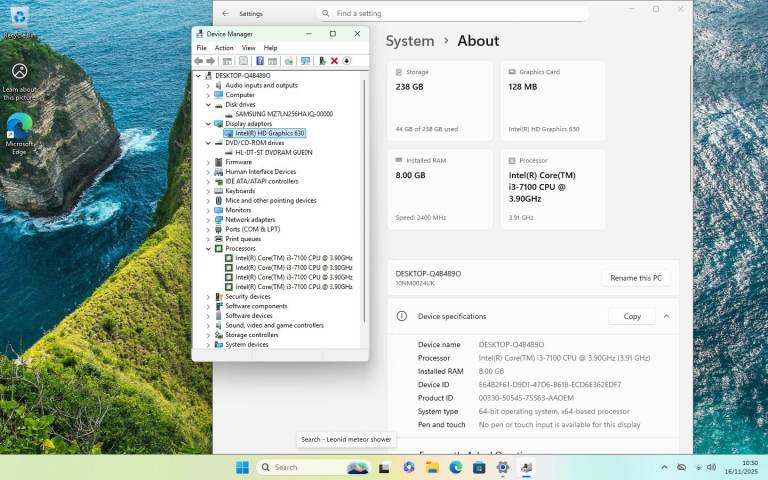Toggle the show/hide console tree toolbar icon
Screen dimensions: 768x480
point(227,61)
